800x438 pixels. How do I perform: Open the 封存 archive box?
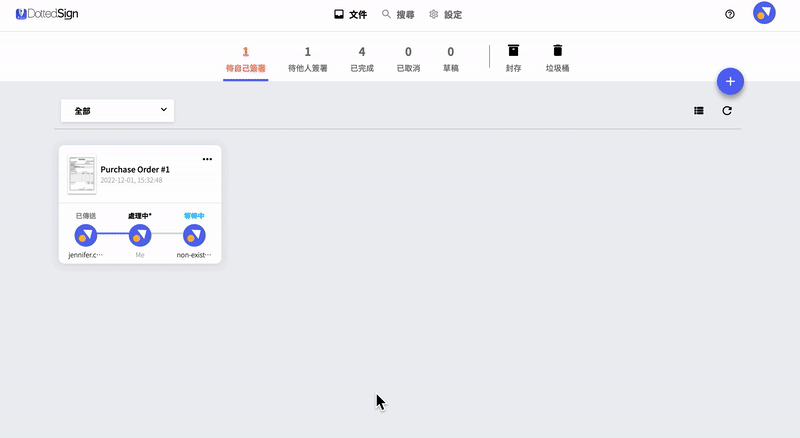pos(513,58)
